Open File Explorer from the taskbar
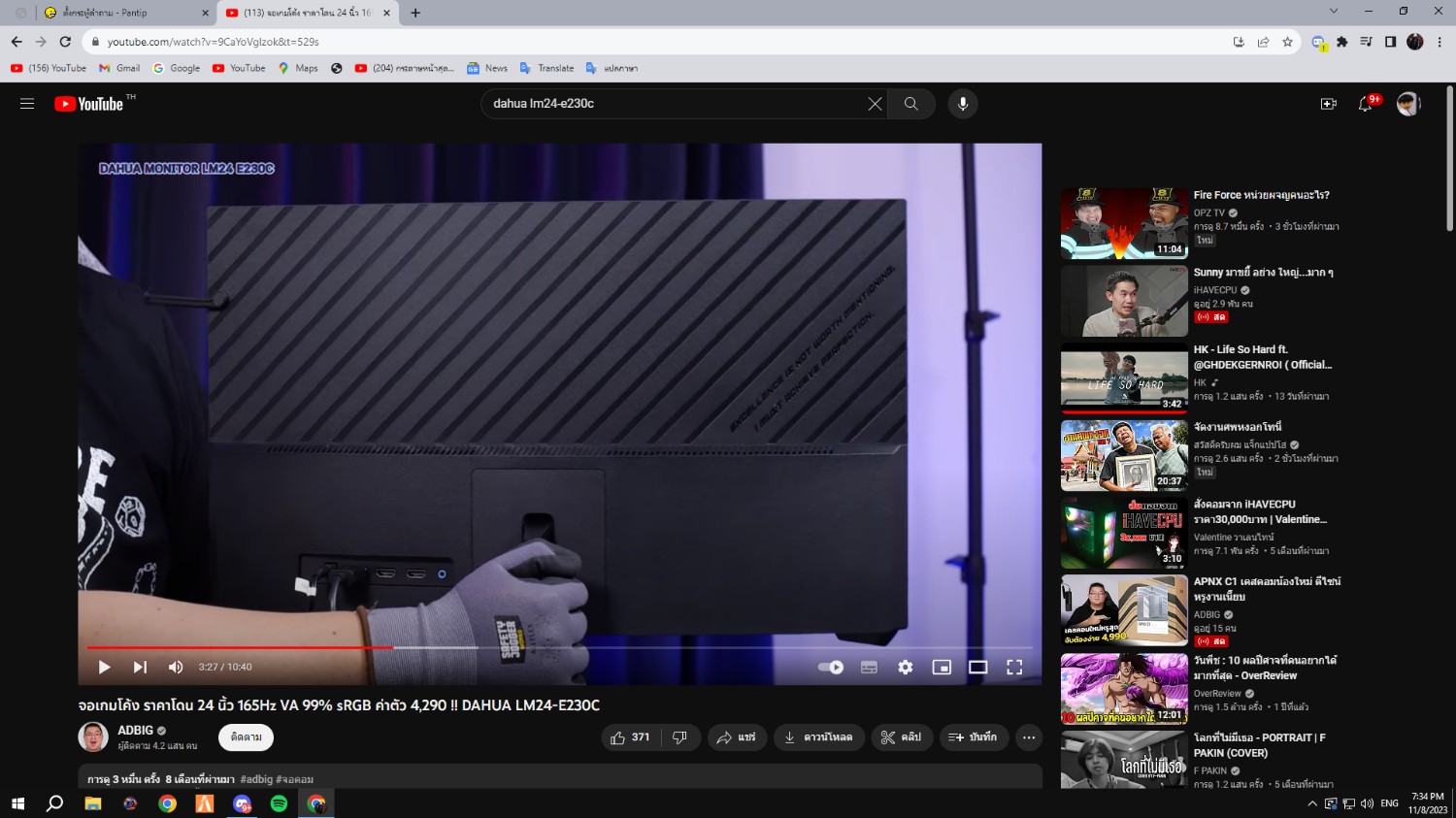Image resolution: width=1456 pixels, height=818 pixels. [93, 803]
